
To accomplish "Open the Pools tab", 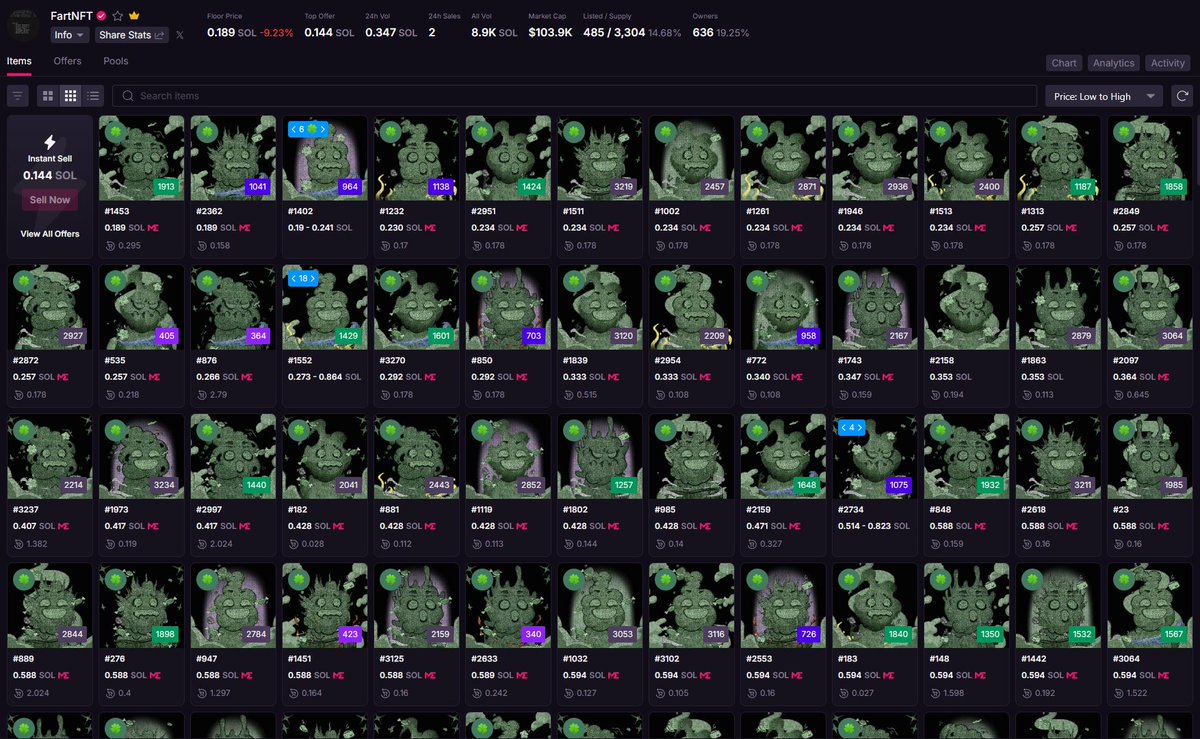I will pos(116,61).
